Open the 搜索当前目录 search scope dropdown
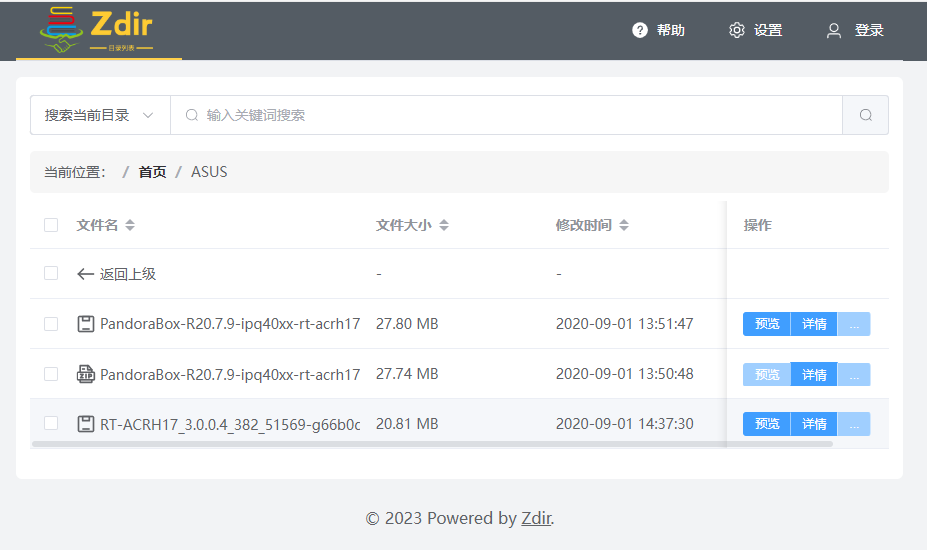This screenshot has height=550, width=927. (x=100, y=115)
